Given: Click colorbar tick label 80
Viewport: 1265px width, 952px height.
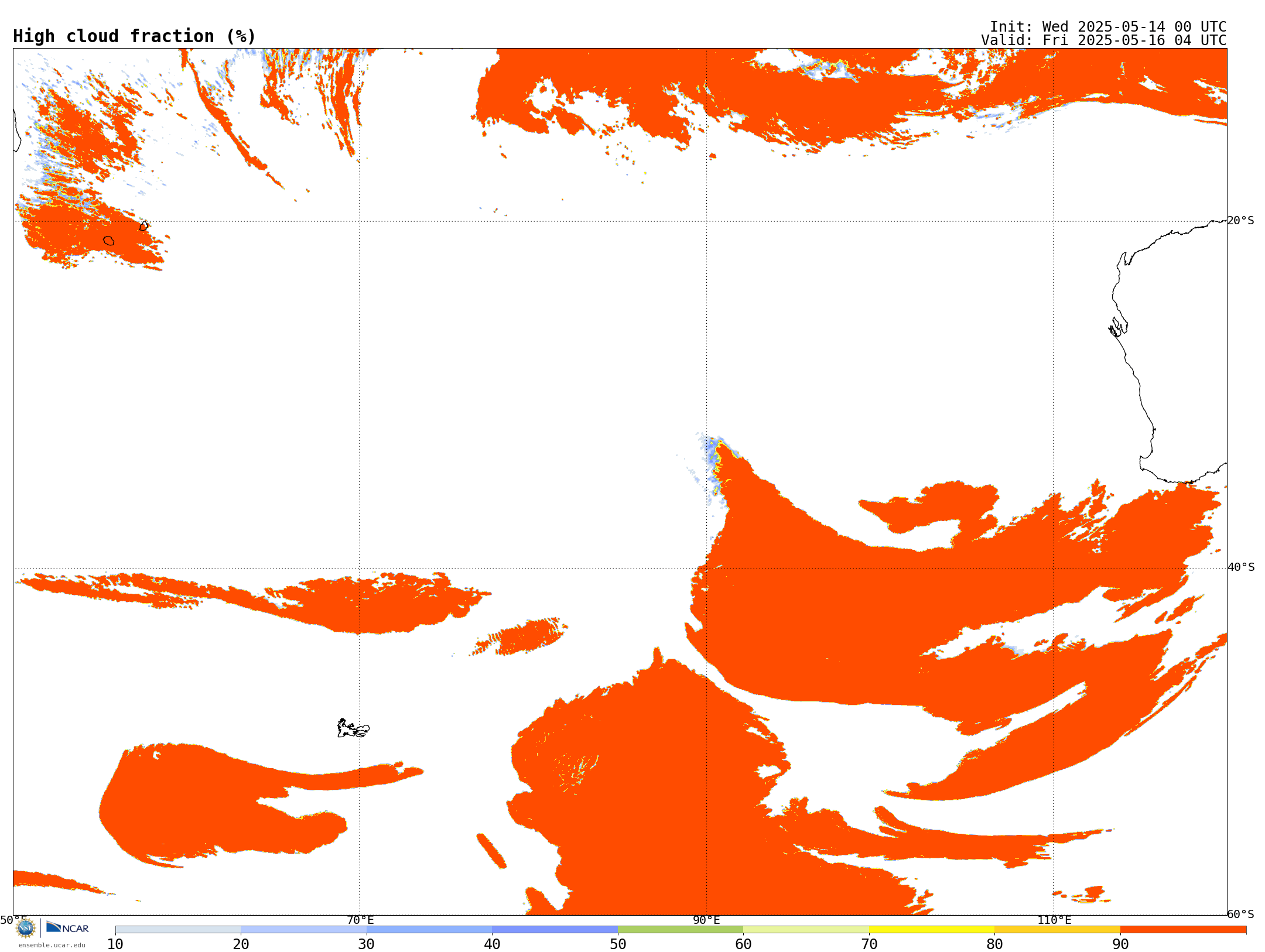Looking at the screenshot, I should (994, 944).
